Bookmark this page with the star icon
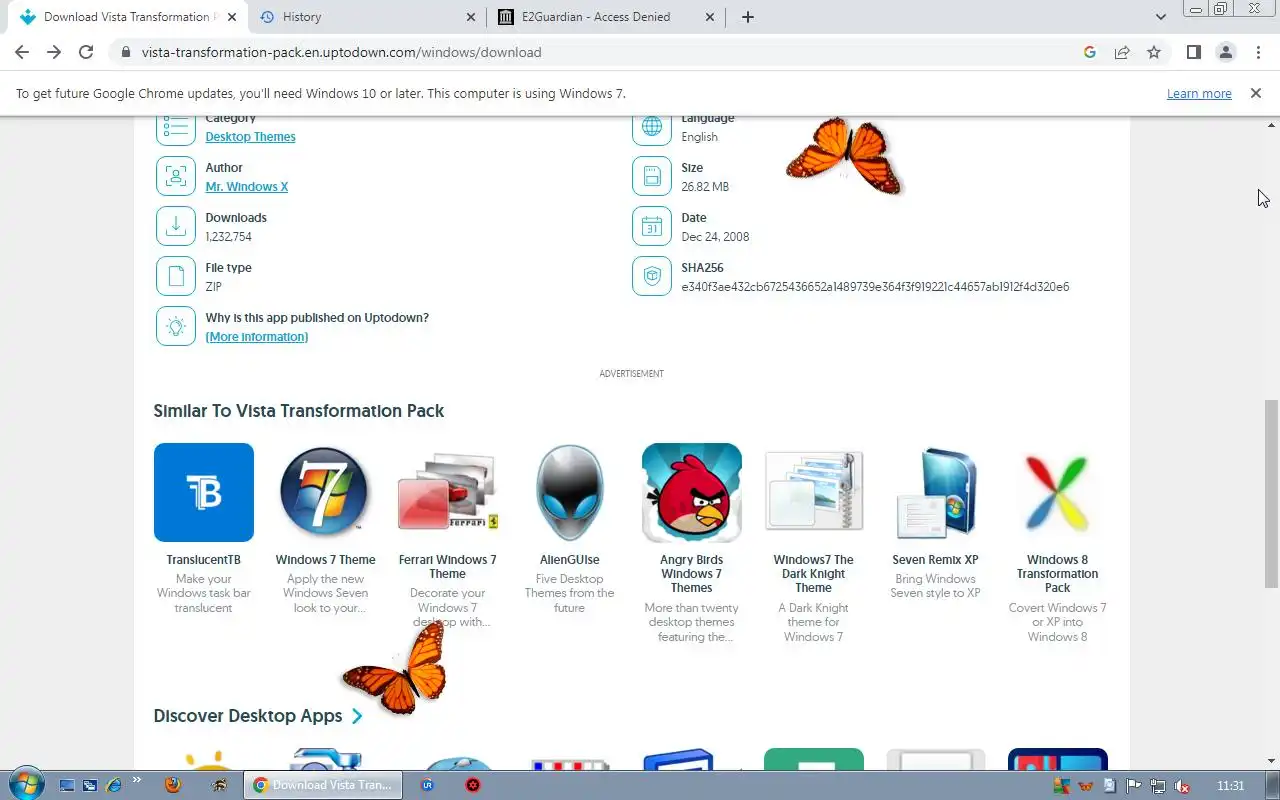The height and width of the screenshot is (800, 1280). (1154, 52)
